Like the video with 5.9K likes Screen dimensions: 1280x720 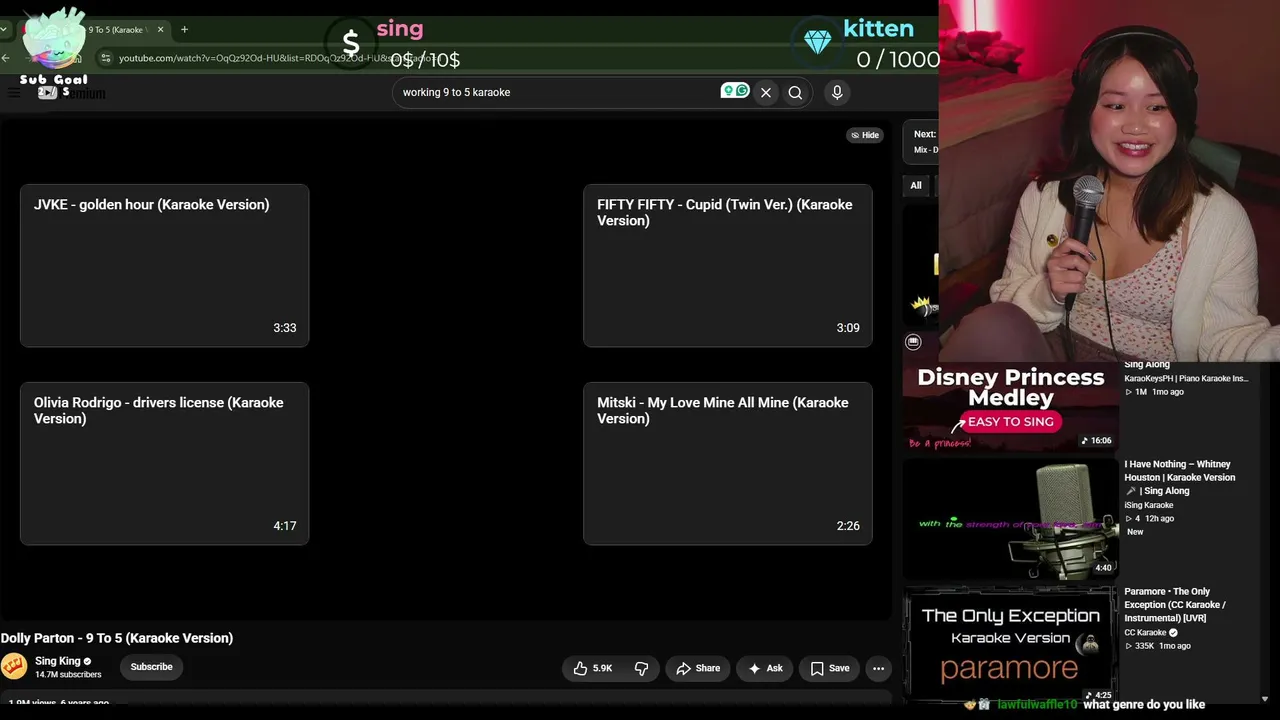point(592,668)
